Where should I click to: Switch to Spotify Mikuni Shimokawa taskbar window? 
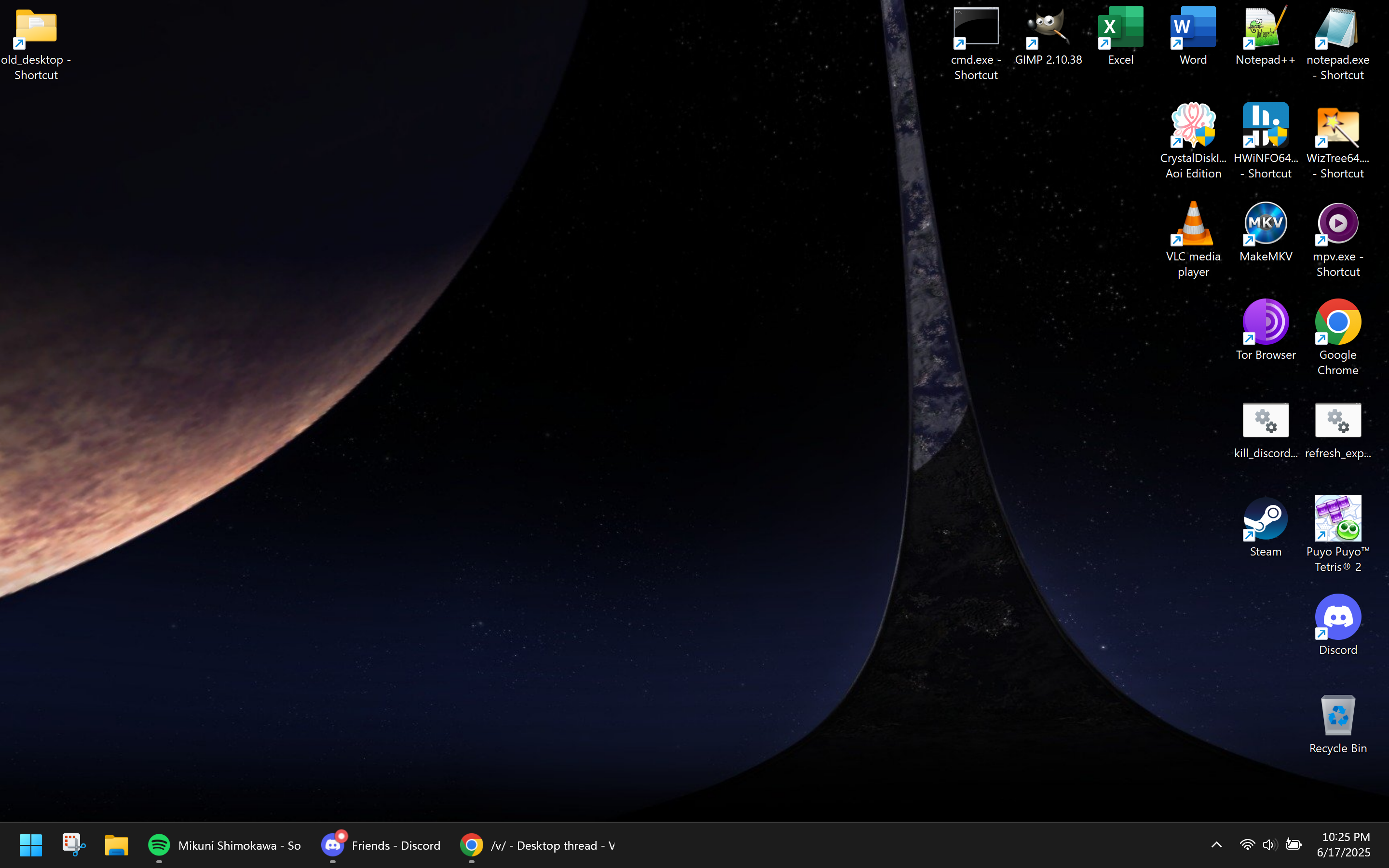click(x=224, y=845)
